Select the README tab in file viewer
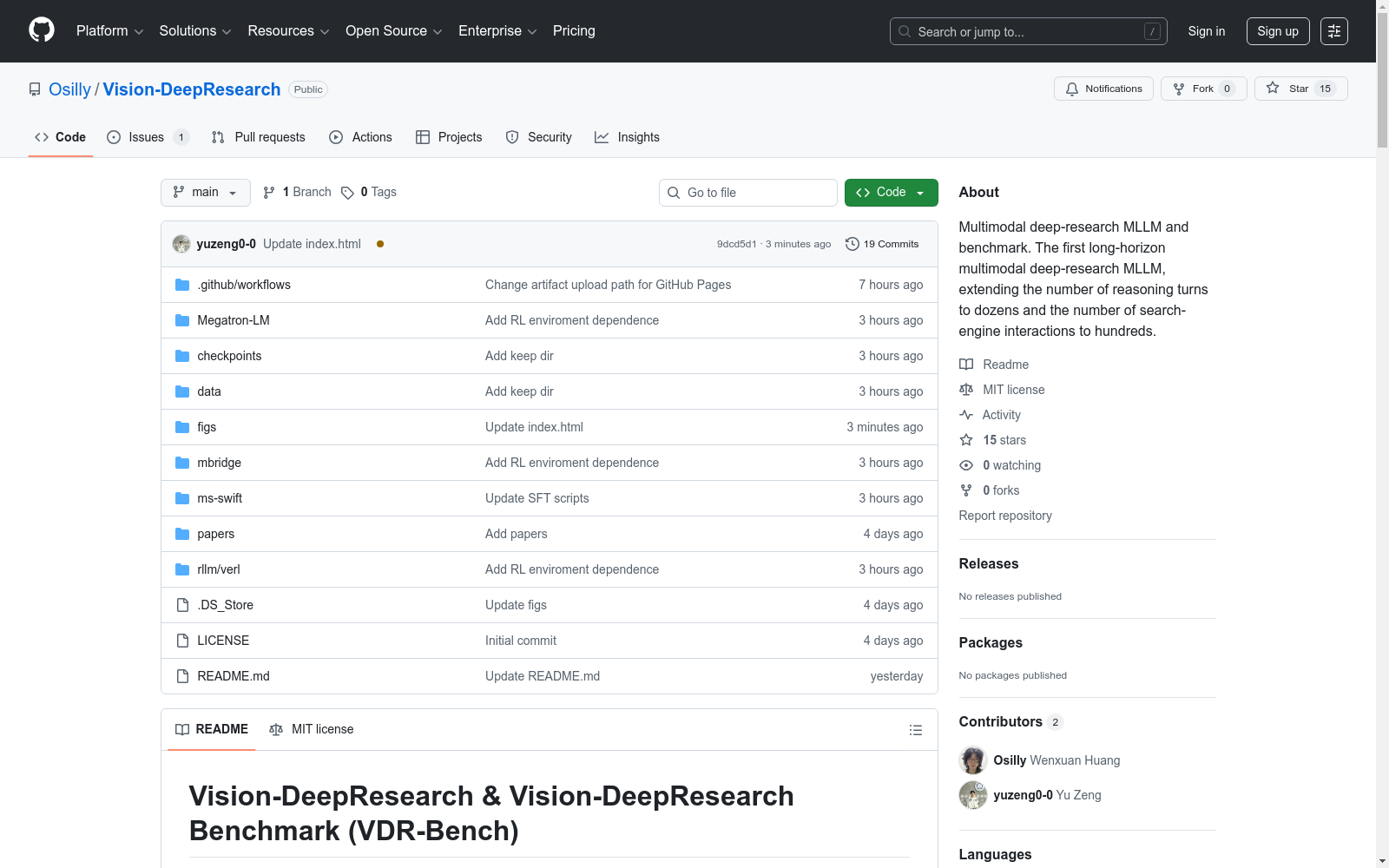This screenshot has height=868, width=1389. point(212,729)
